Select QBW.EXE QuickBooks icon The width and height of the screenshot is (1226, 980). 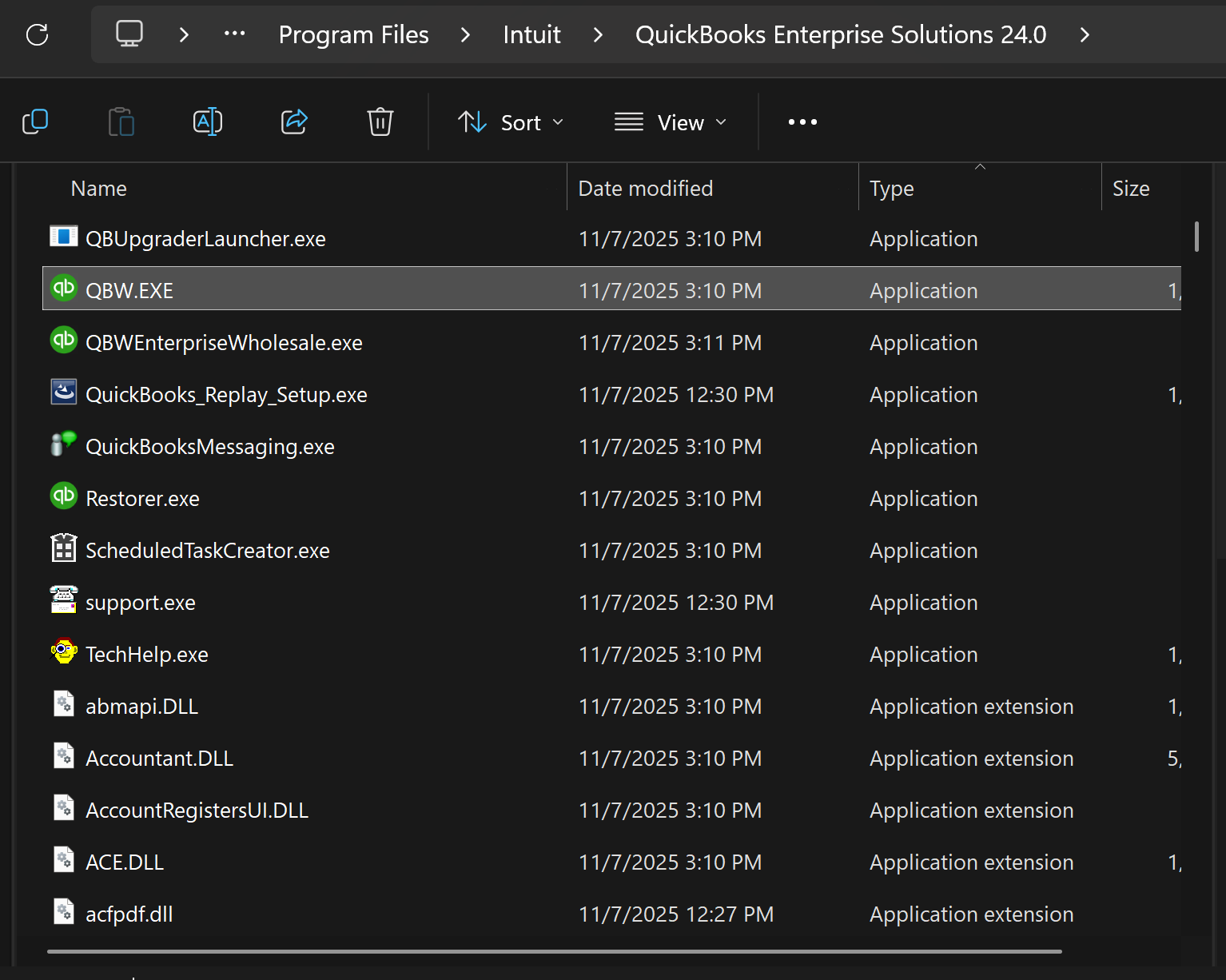(64, 288)
